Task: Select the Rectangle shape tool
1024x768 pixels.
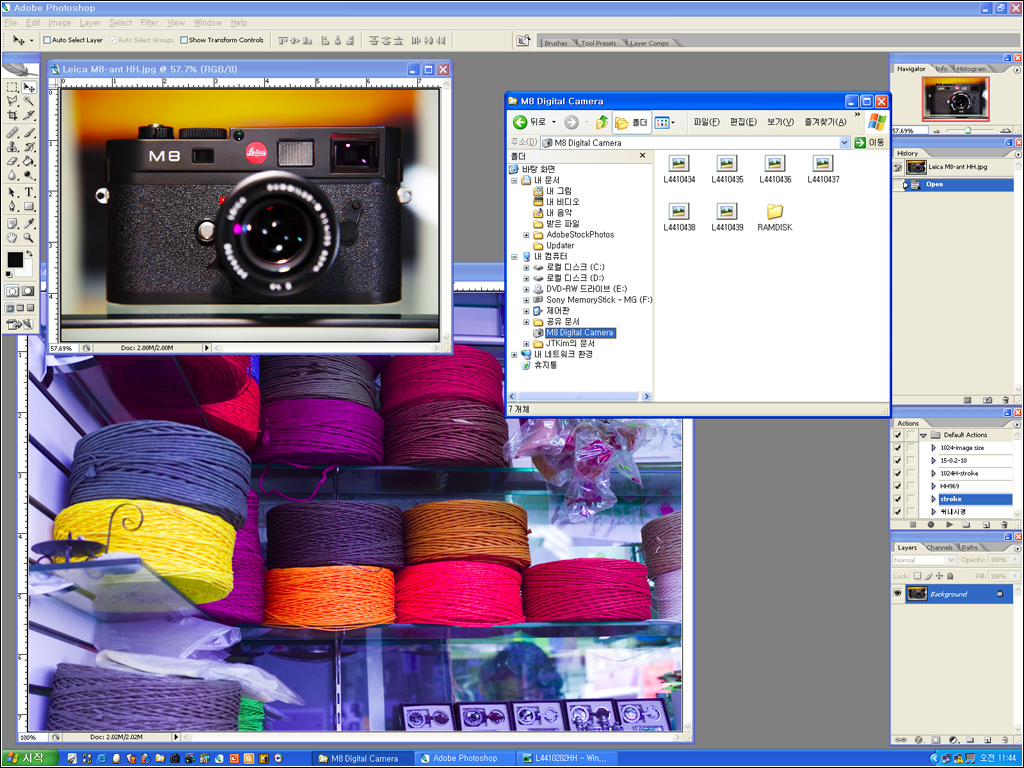Action: 29,206
